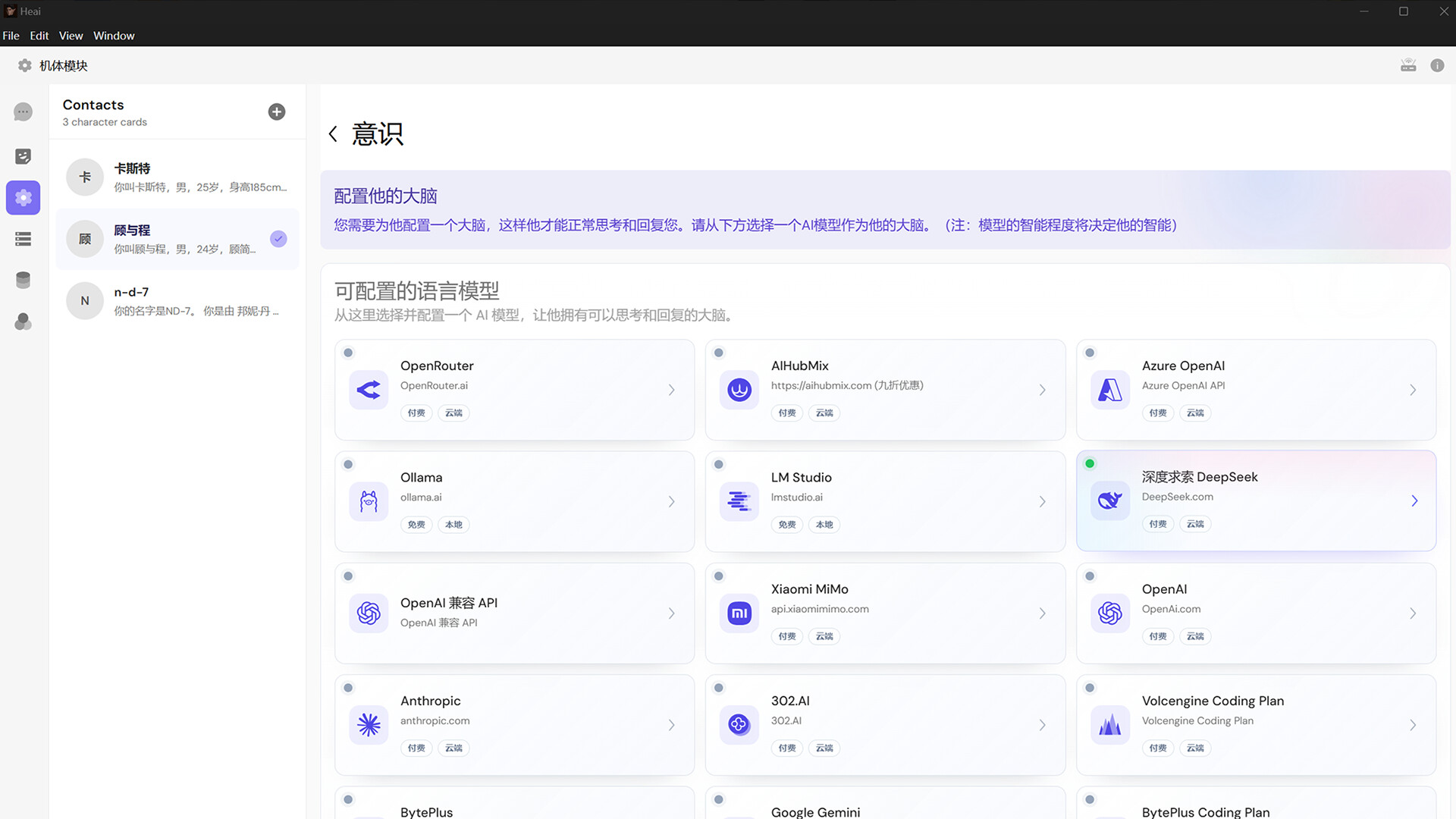Expand the Xiaomi MiMo card chevron

click(1043, 613)
